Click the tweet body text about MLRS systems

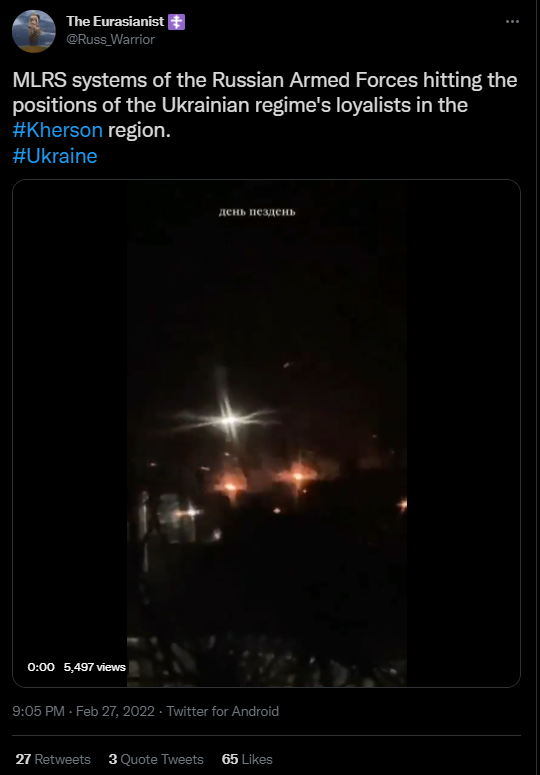pyautogui.click(x=265, y=105)
